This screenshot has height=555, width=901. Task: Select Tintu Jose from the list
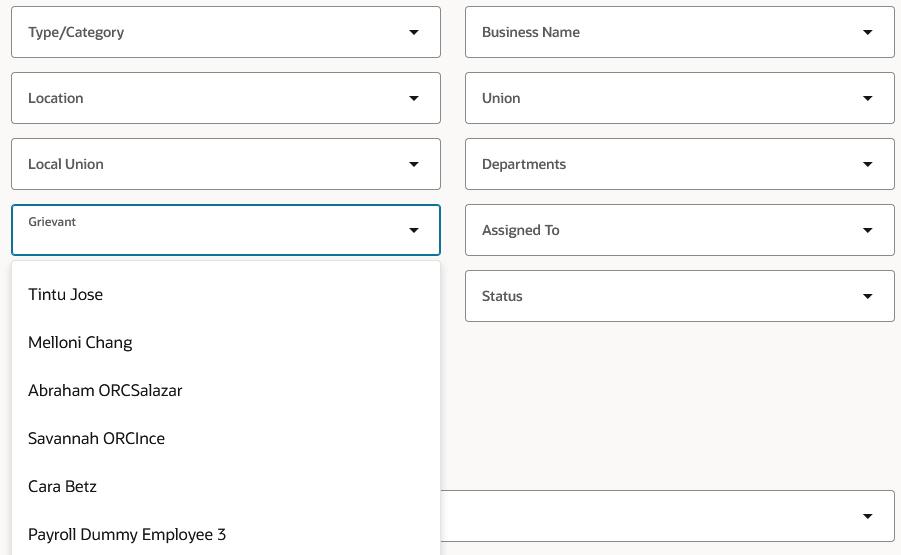point(226,295)
